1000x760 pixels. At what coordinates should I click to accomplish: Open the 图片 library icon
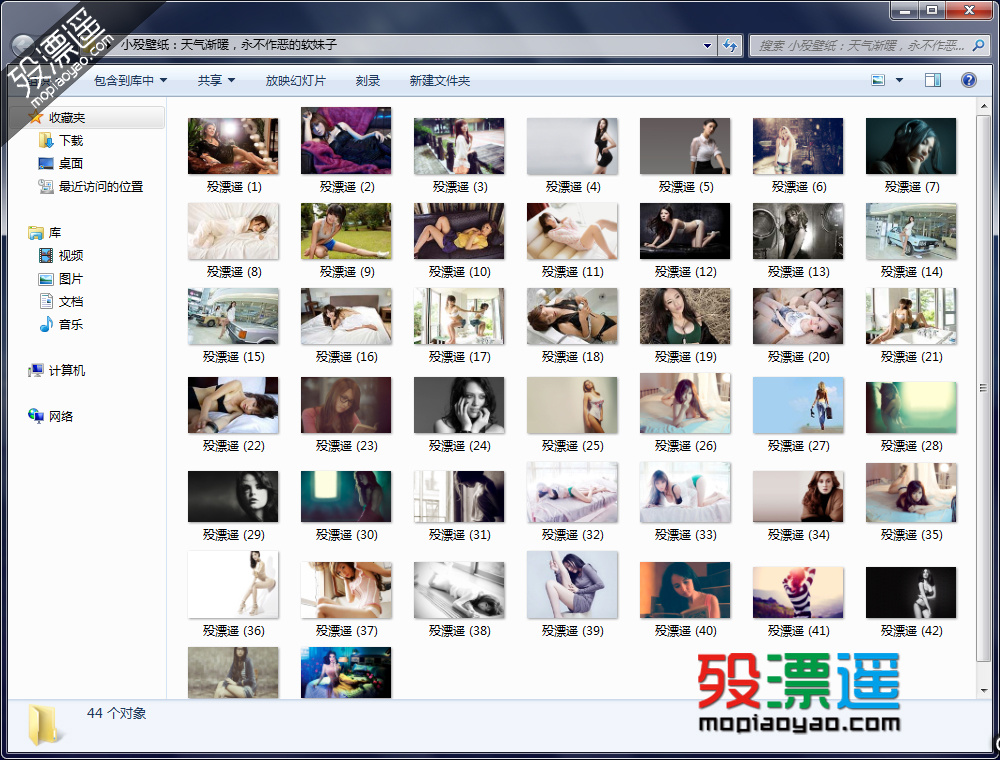tap(45, 279)
